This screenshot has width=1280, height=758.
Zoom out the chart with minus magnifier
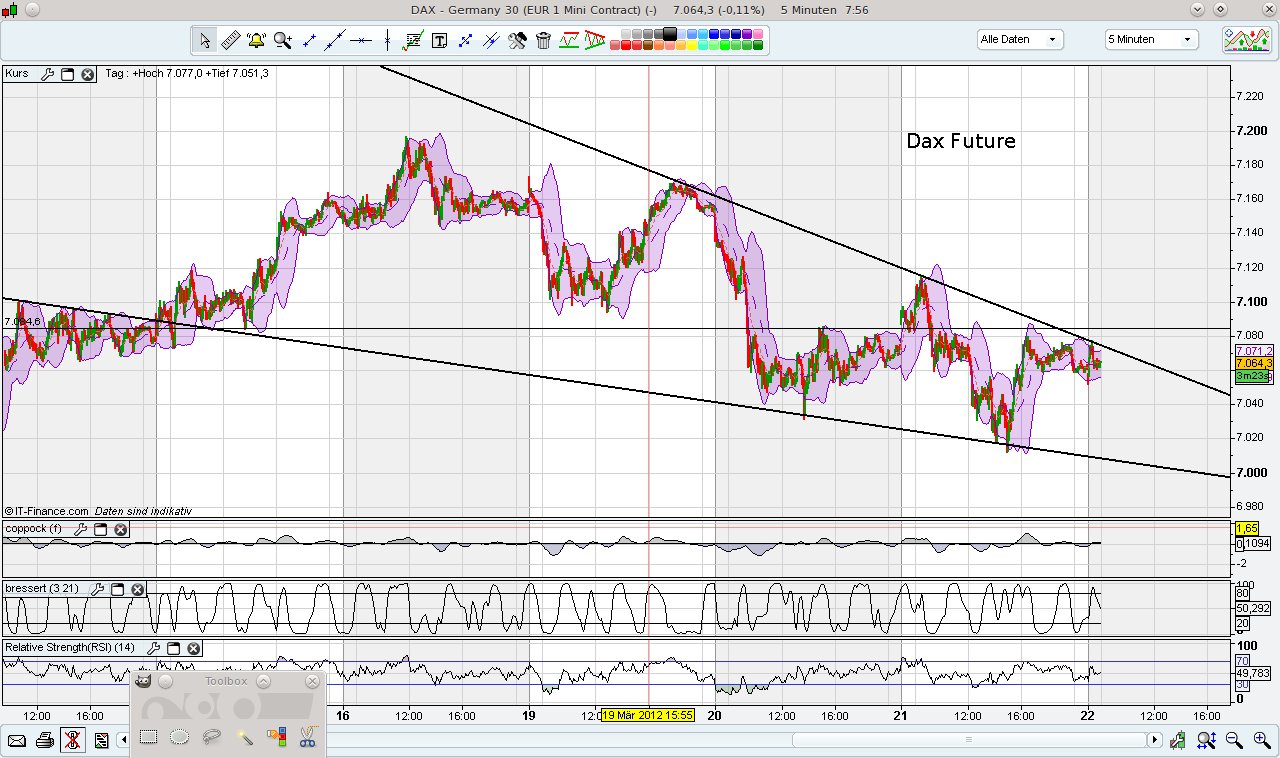(x=1234, y=740)
